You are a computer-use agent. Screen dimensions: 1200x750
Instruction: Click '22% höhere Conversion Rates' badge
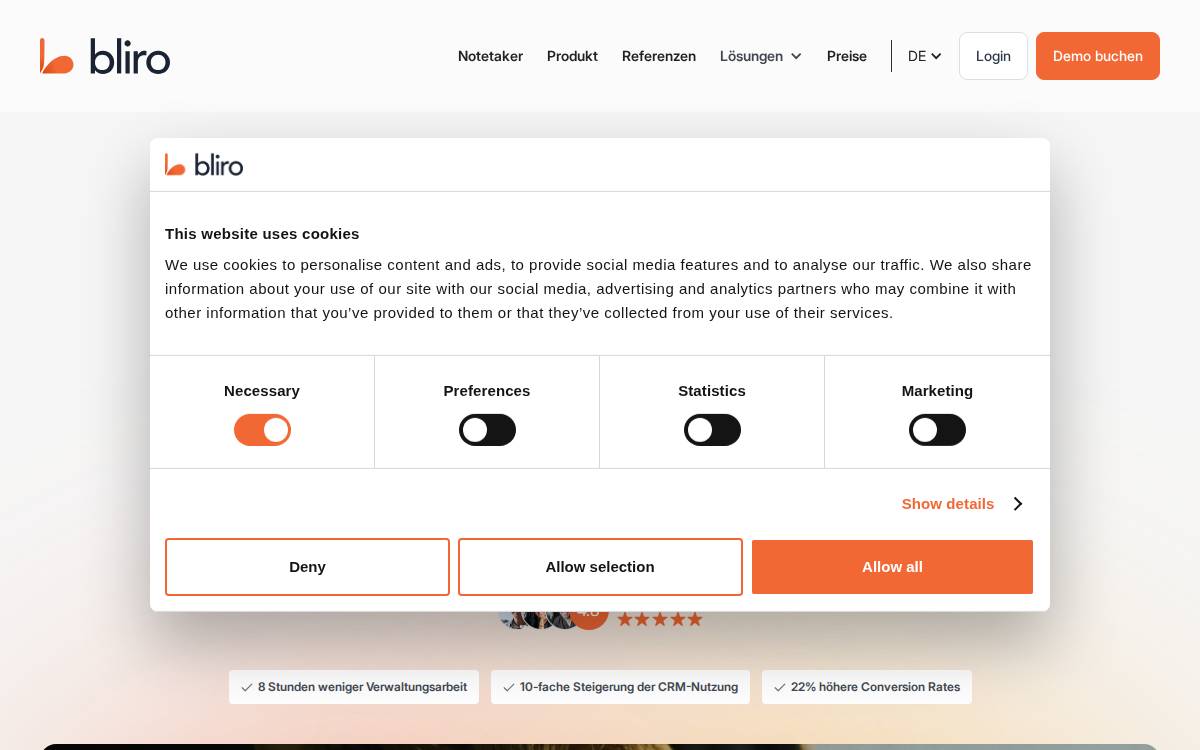tap(867, 687)
